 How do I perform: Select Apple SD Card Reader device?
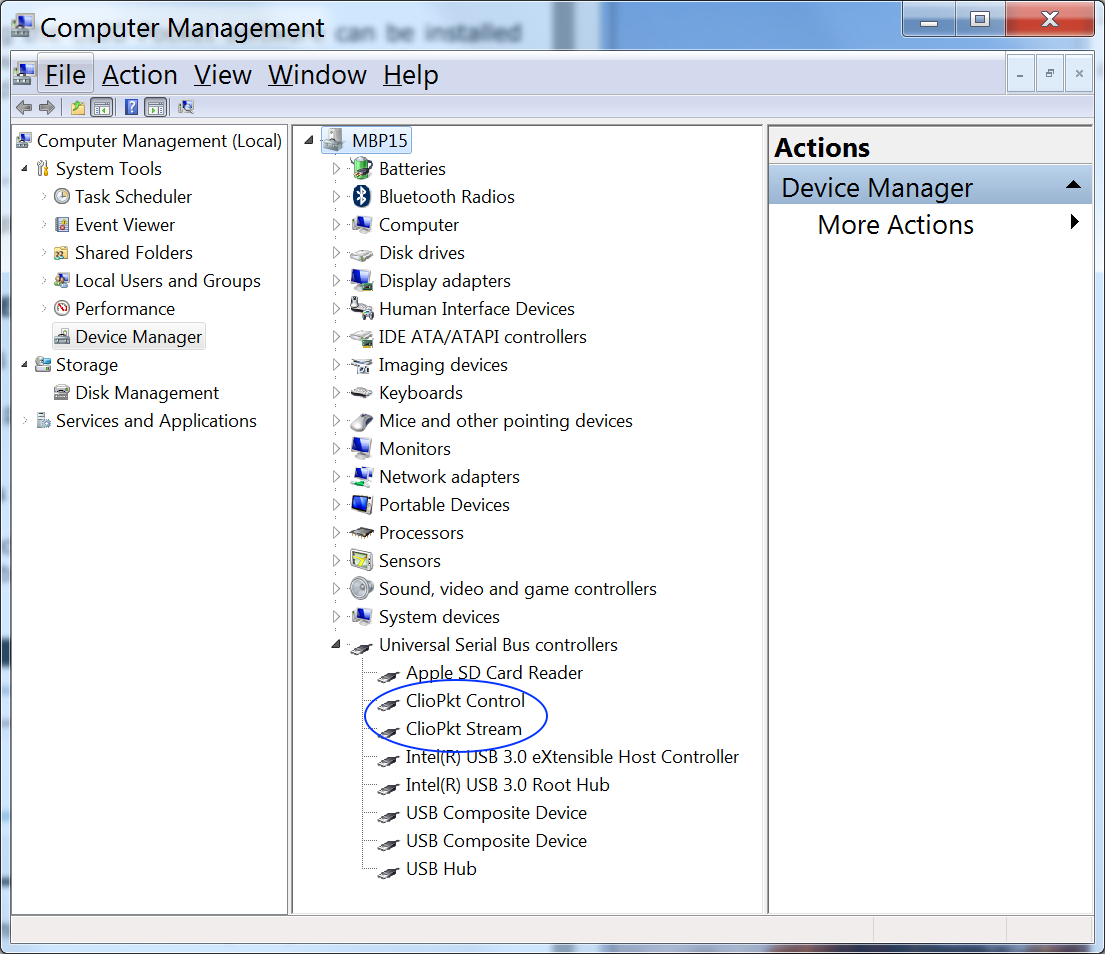[x=494, y=673]
